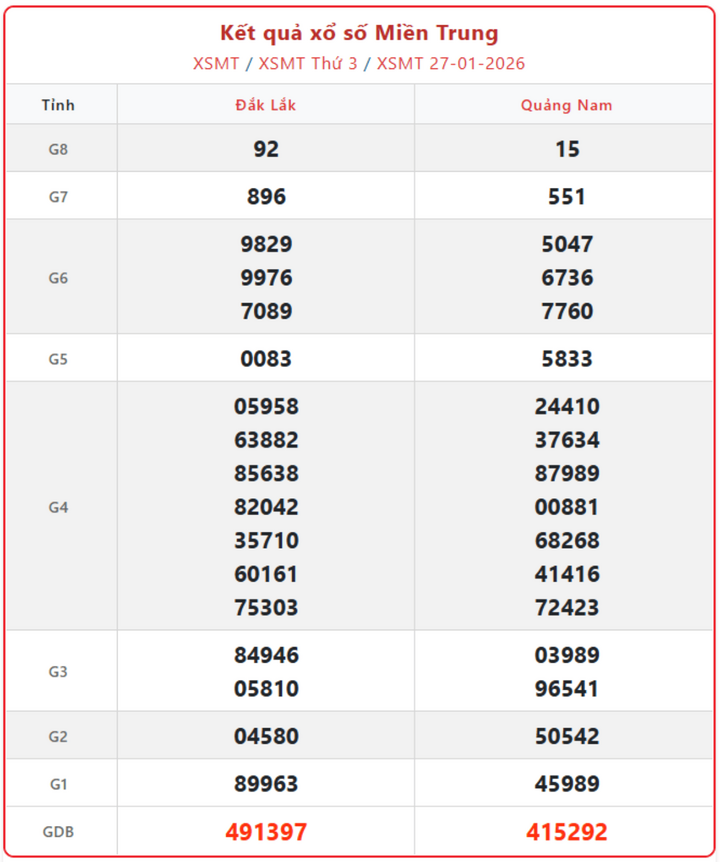Click Quảng Nam G8 number 15
The width and height of the screenshot is (720, 862).
click(x=566, y=149)
